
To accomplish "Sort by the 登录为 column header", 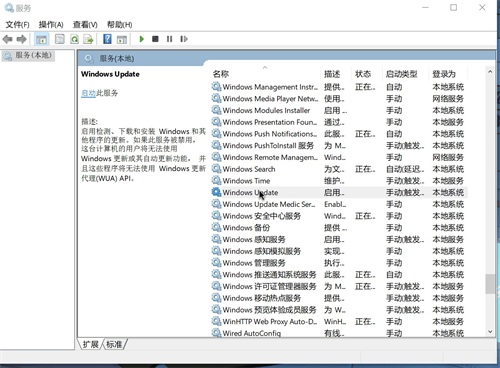I will click(x=444, y=74).
